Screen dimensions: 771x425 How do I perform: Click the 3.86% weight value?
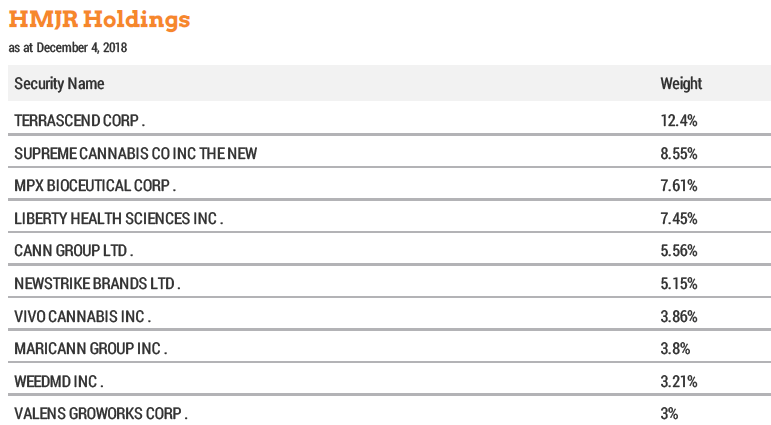pyautogui.click(x=678, y=316)
